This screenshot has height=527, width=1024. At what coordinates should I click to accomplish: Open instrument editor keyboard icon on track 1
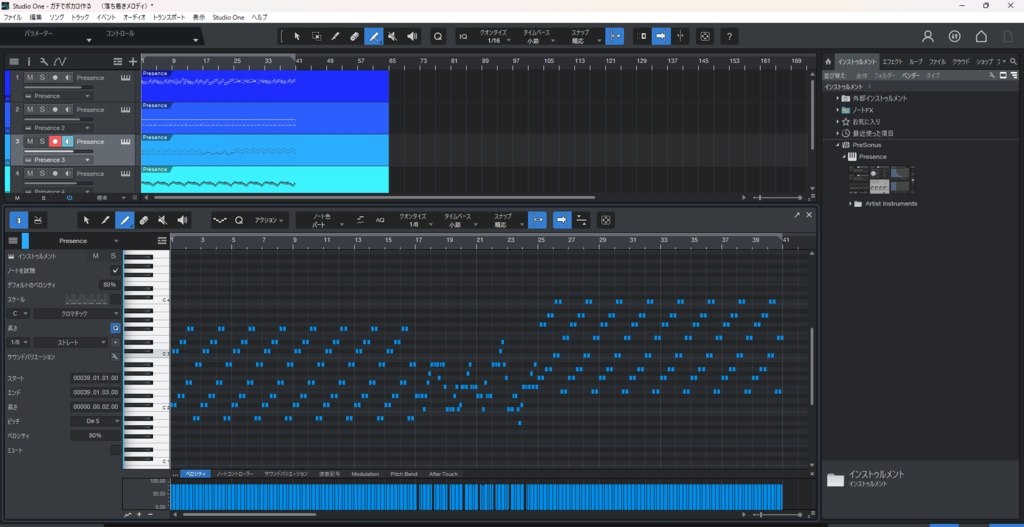pyautogui.click(x=125, y=78)
